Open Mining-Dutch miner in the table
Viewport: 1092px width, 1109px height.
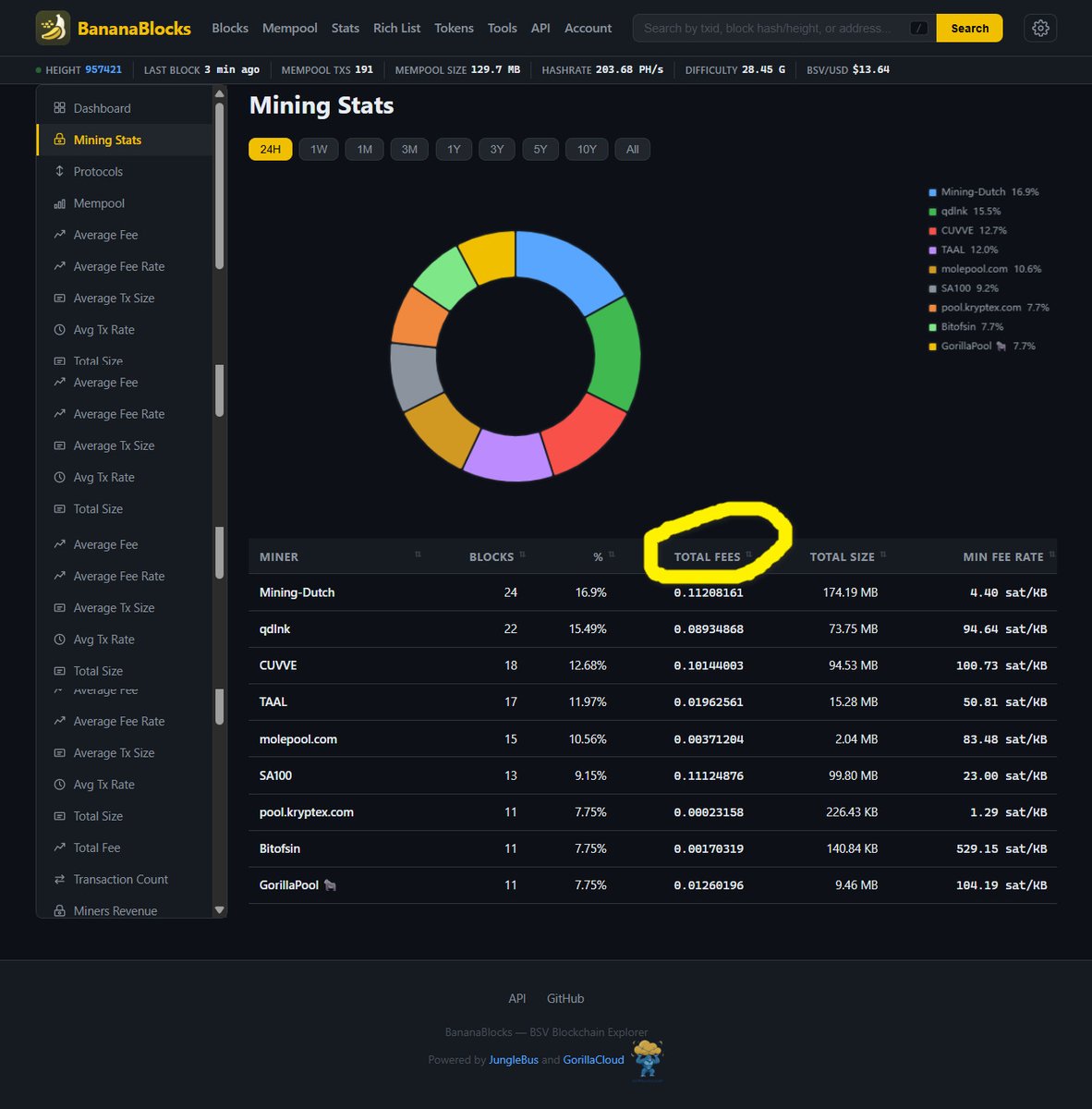coord(297,592)
